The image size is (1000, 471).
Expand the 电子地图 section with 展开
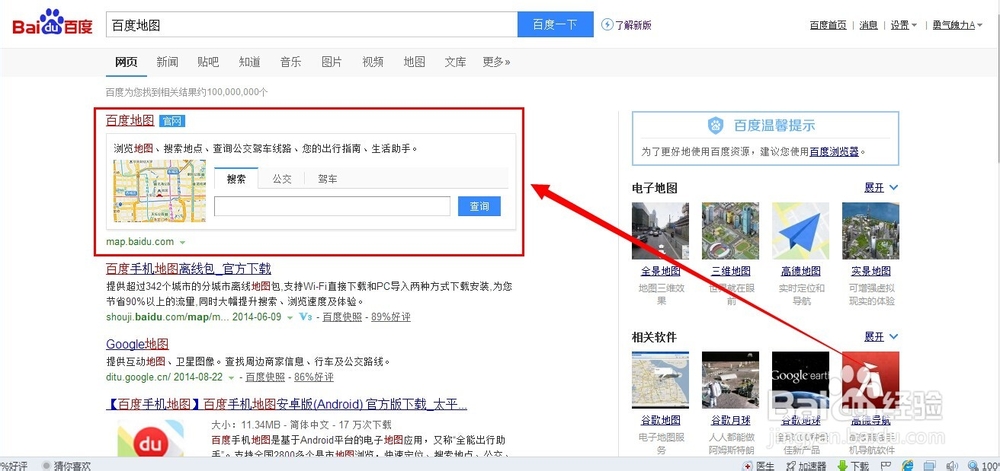[881, 187]
